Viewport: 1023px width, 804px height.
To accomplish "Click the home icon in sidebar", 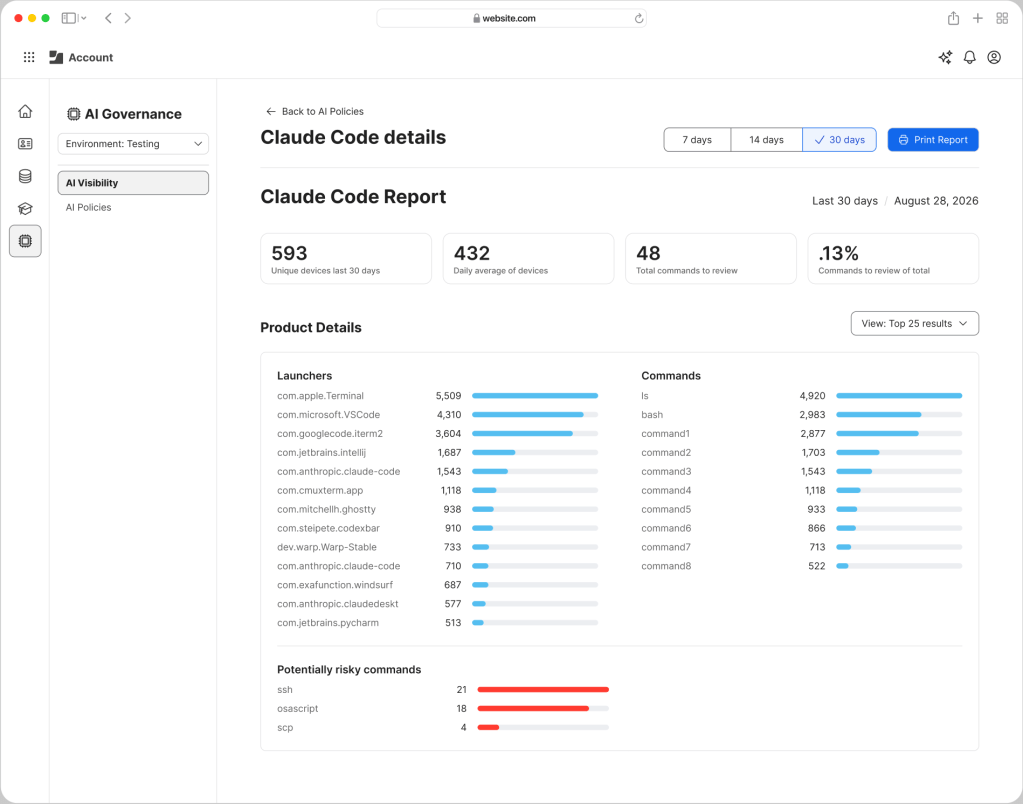I will coord(25,112).
